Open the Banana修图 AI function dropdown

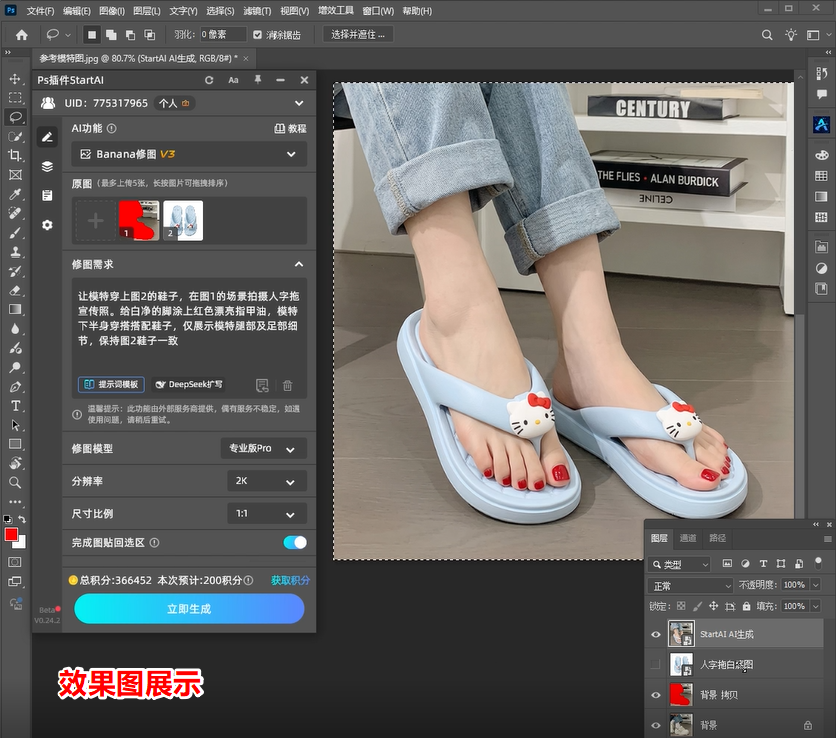pos(189,154)
